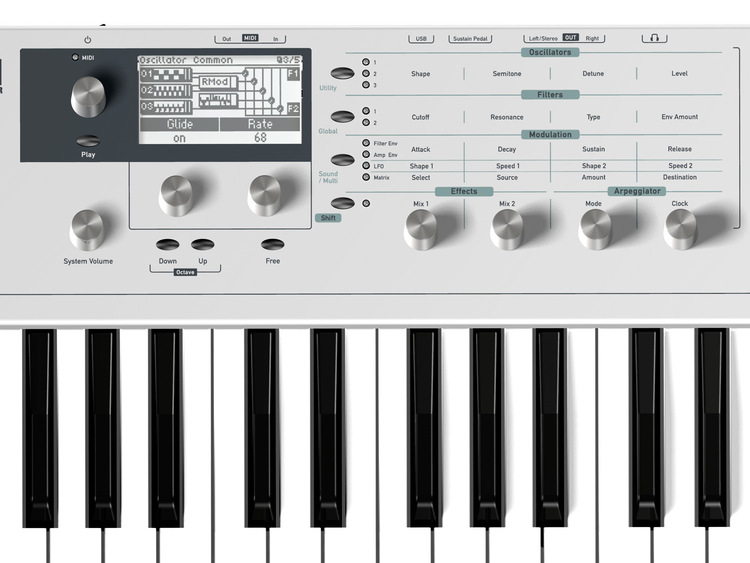Image resolution: width=750 pixels, height=563 pixels.
Task: Click the Mix 2 knob
Action: tap(507, 229)
